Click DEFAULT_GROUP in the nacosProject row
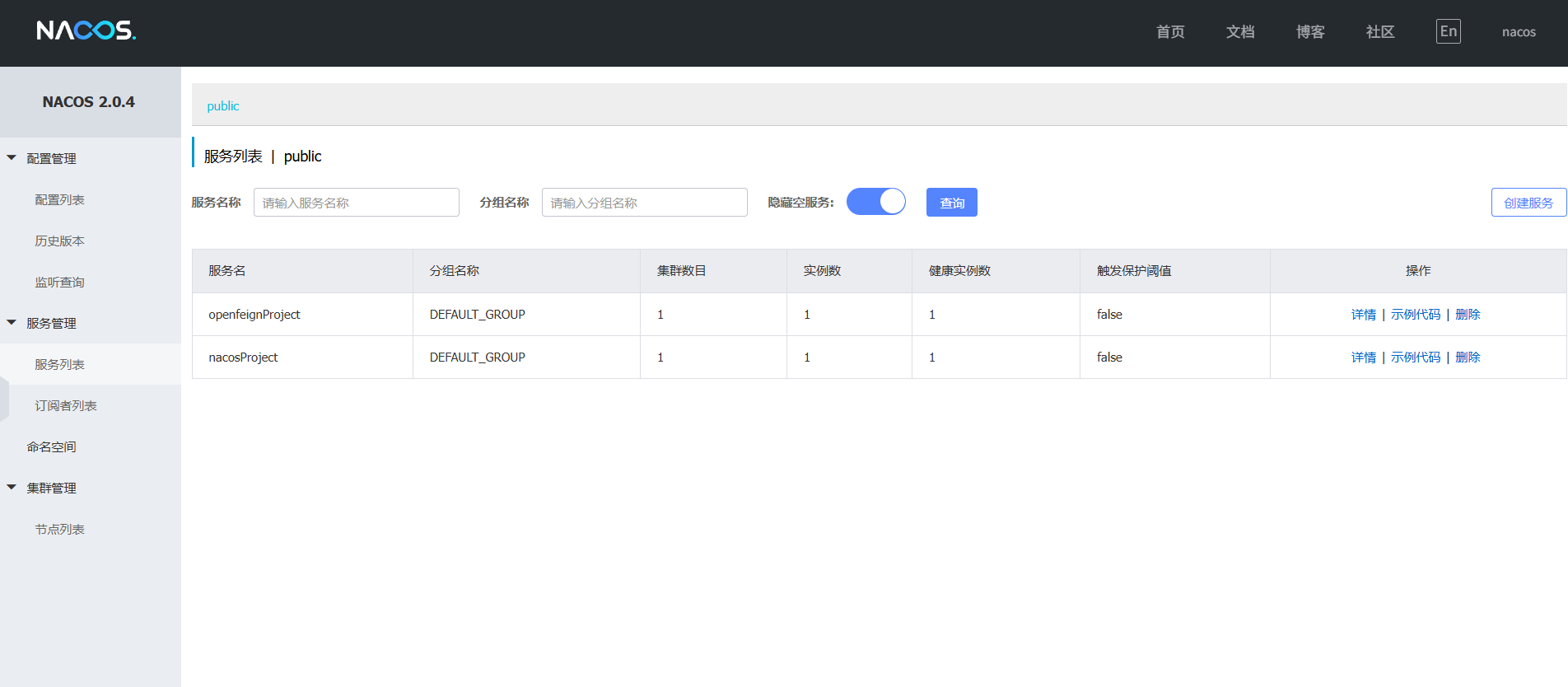This screenshot has width=1568, height=687. click(x=478, y=358)
